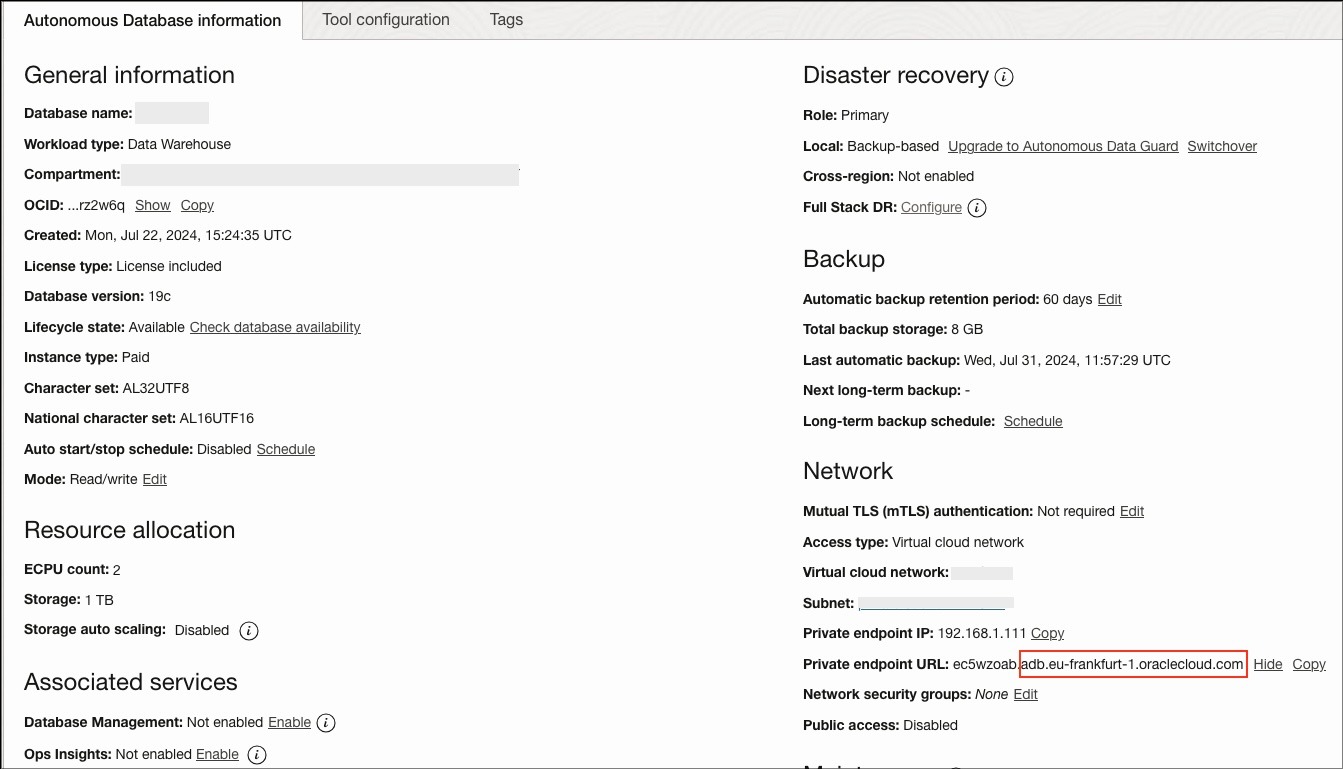The width and height of the screenshot is (1343, 769).
Task: Switch to the Tool configuration tab
Action: [385, 19]
